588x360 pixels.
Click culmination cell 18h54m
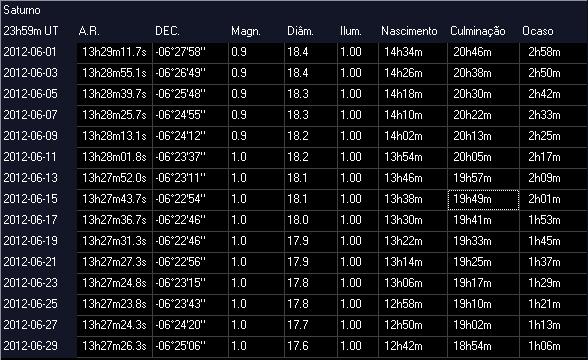tap(483, 346)
